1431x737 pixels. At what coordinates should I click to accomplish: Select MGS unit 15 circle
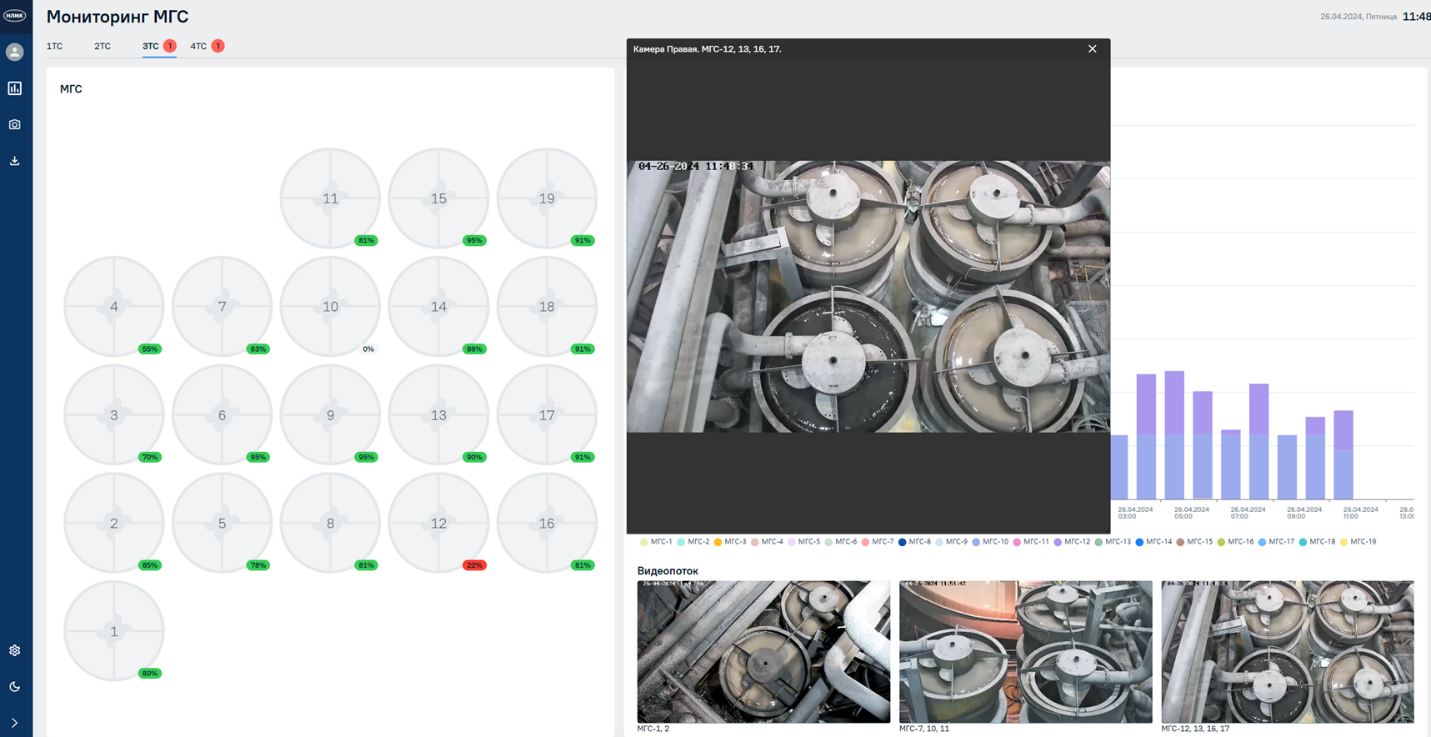click(438, 199)
